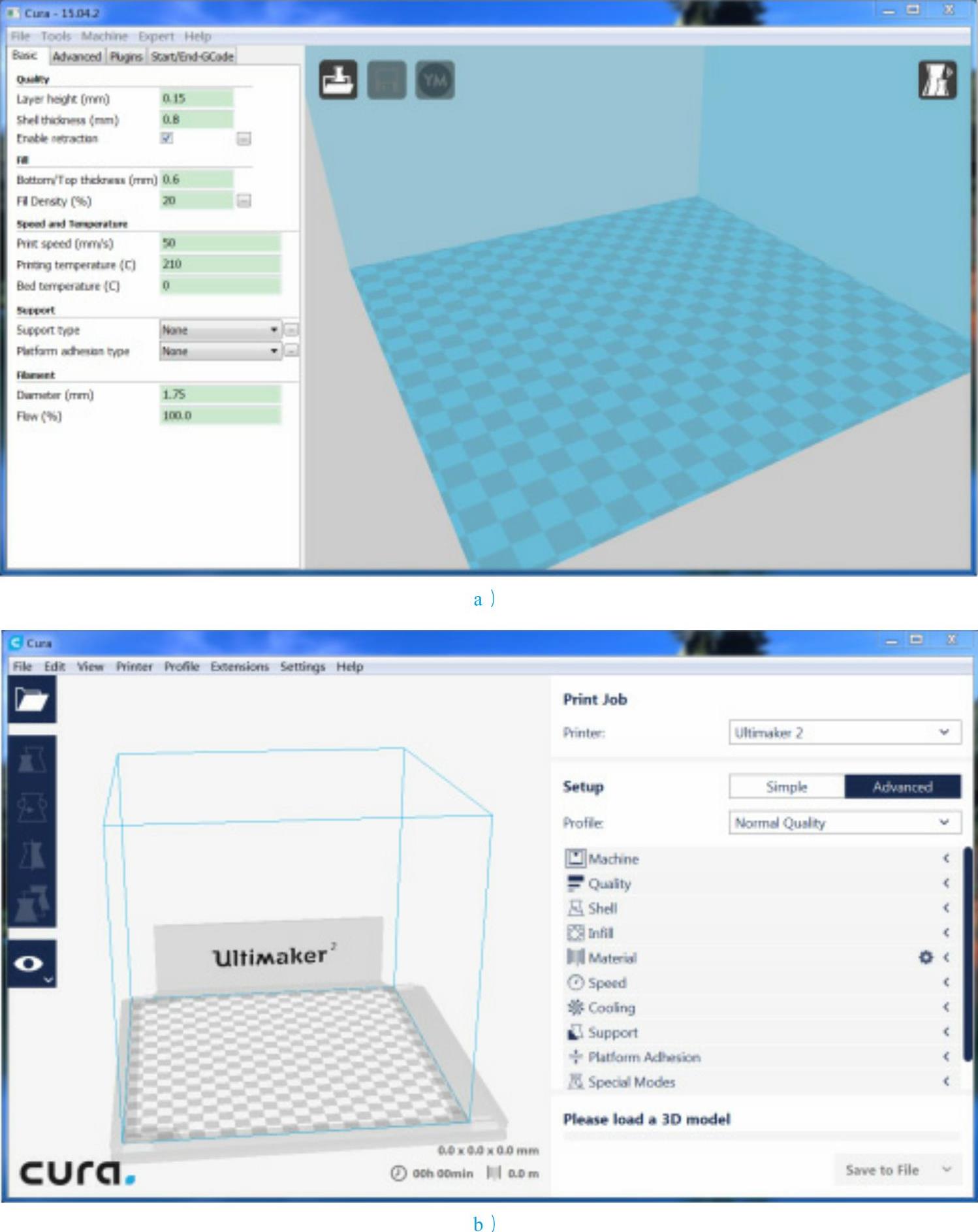Open the eye view-mode icon in newer Cura
Image resolution: width=978 pixels, height=1232 pixels.
point(32,964)
